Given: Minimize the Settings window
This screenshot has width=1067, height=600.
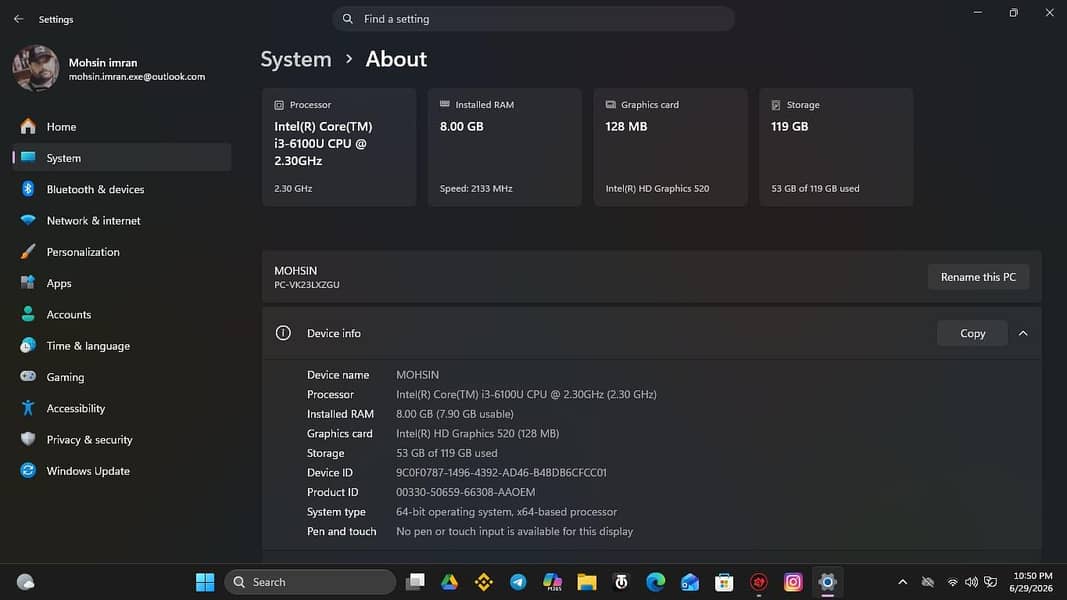Looking at the screenshot, I should tap(978, 12).
